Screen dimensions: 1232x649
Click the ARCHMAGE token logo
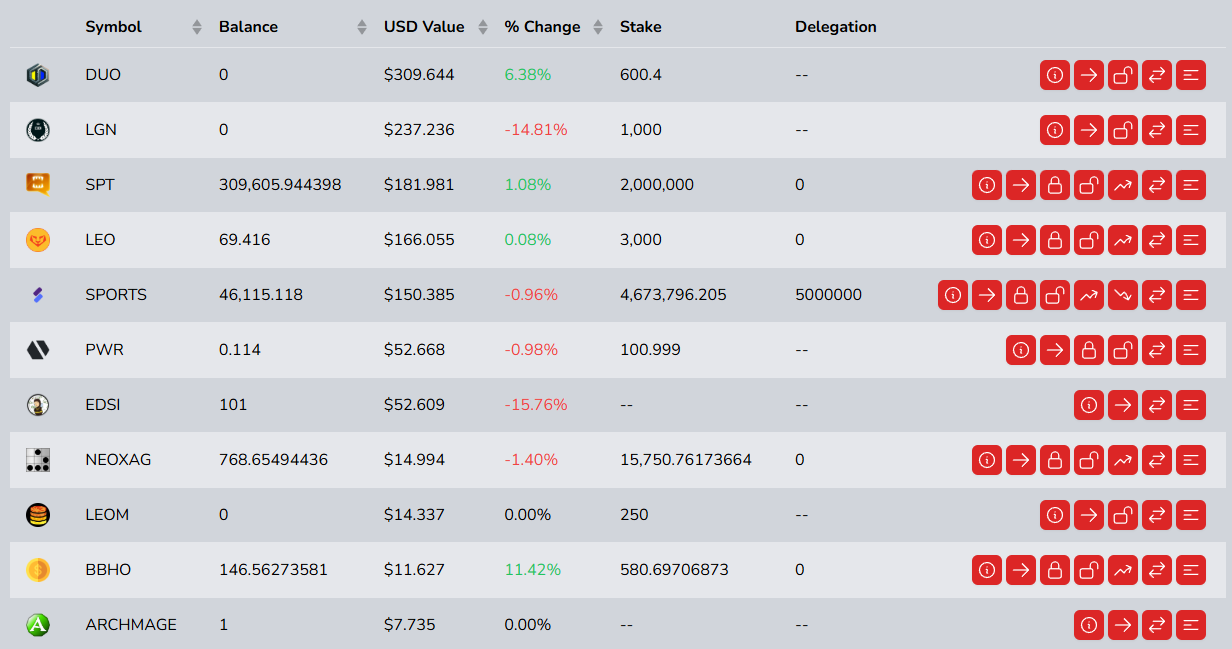click(x=38, y=625)
